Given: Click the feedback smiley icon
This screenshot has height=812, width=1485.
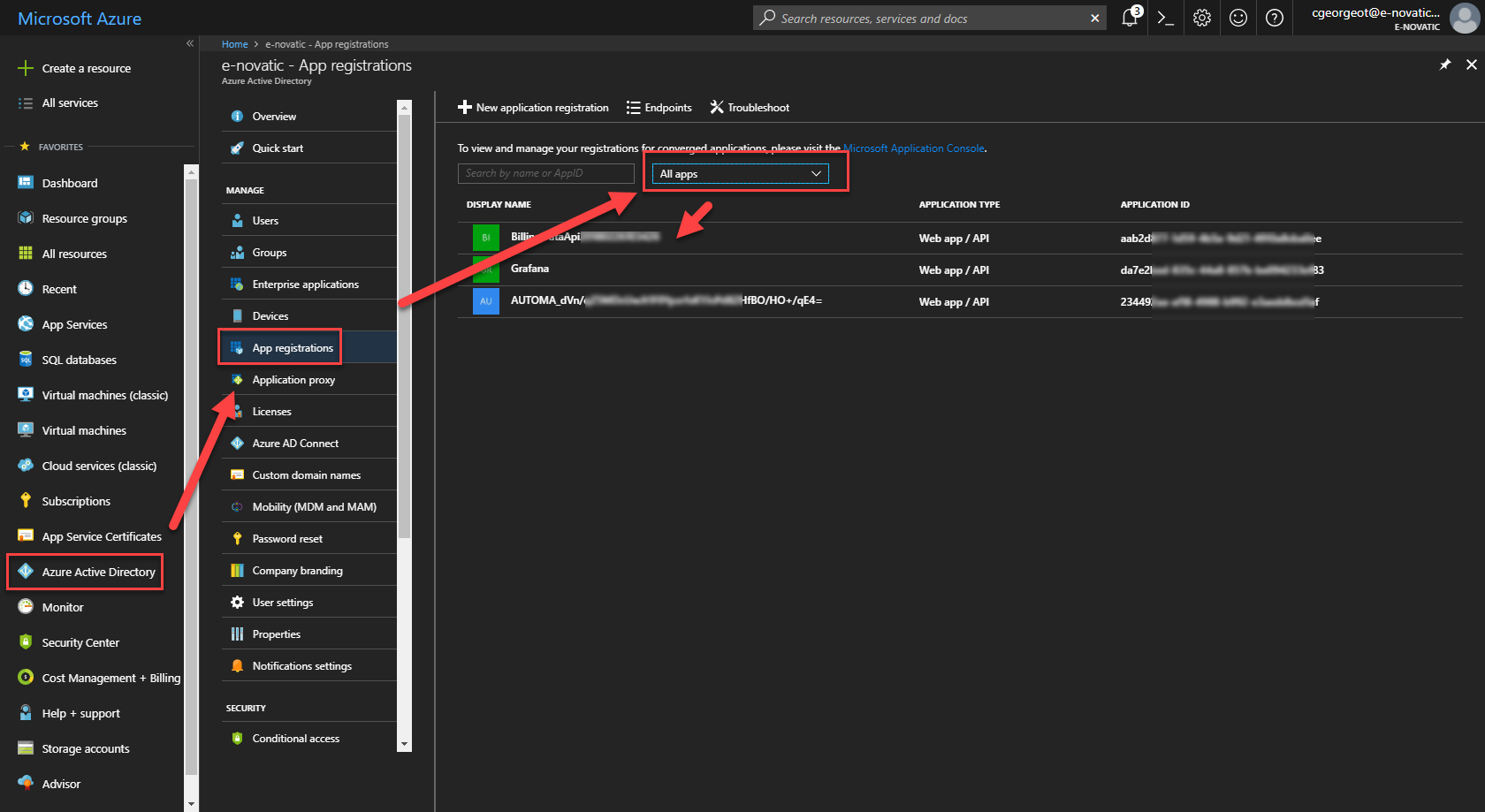Looking at the screenshot, I should tap(1238, 18).
